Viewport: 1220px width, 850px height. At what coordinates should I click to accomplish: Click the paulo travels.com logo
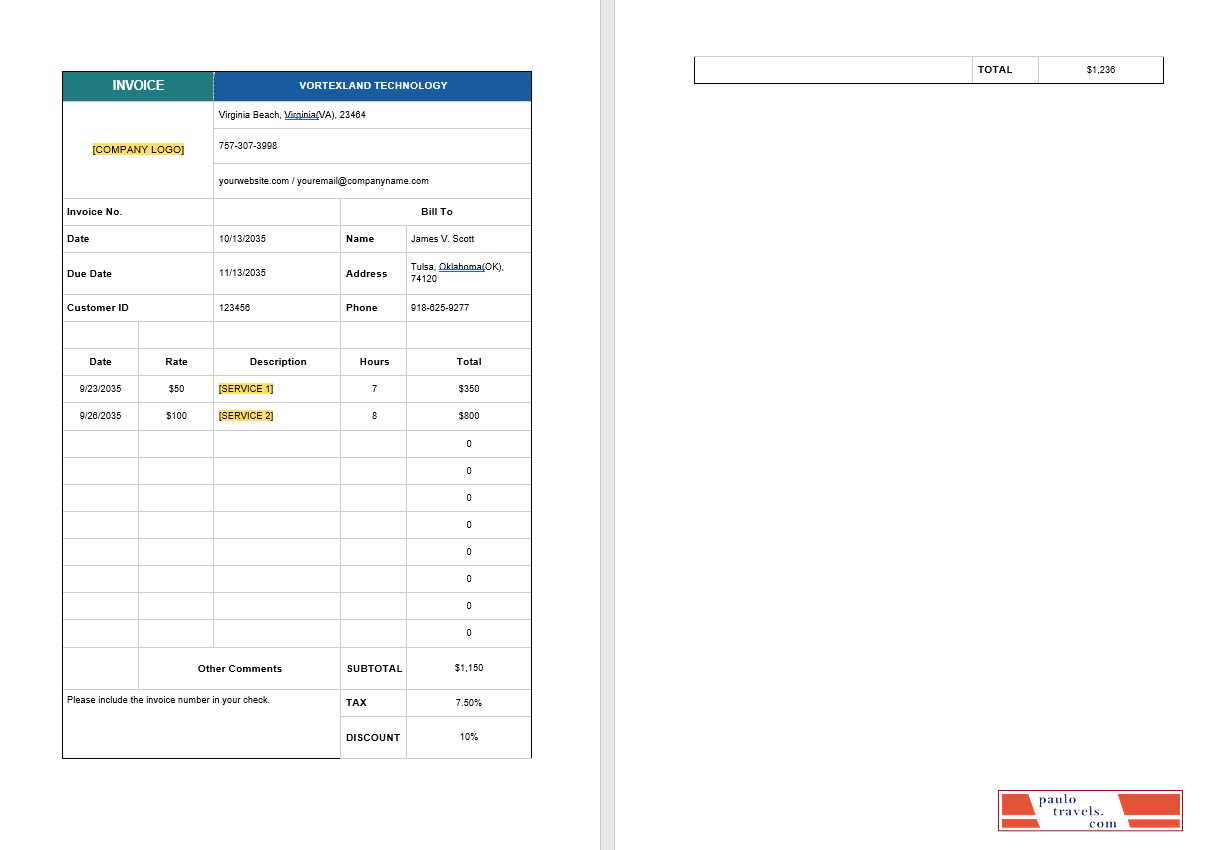[1090, 810]
